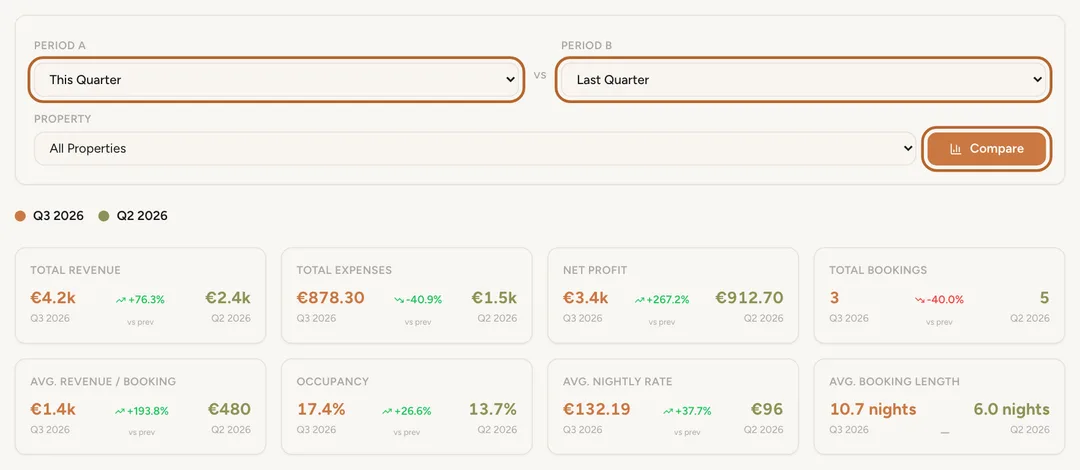Image resolution: width=1080 pixels, height=470 pixels.
Task: Click the 6.0 nights value
Action: click(x=1012, y=409)
